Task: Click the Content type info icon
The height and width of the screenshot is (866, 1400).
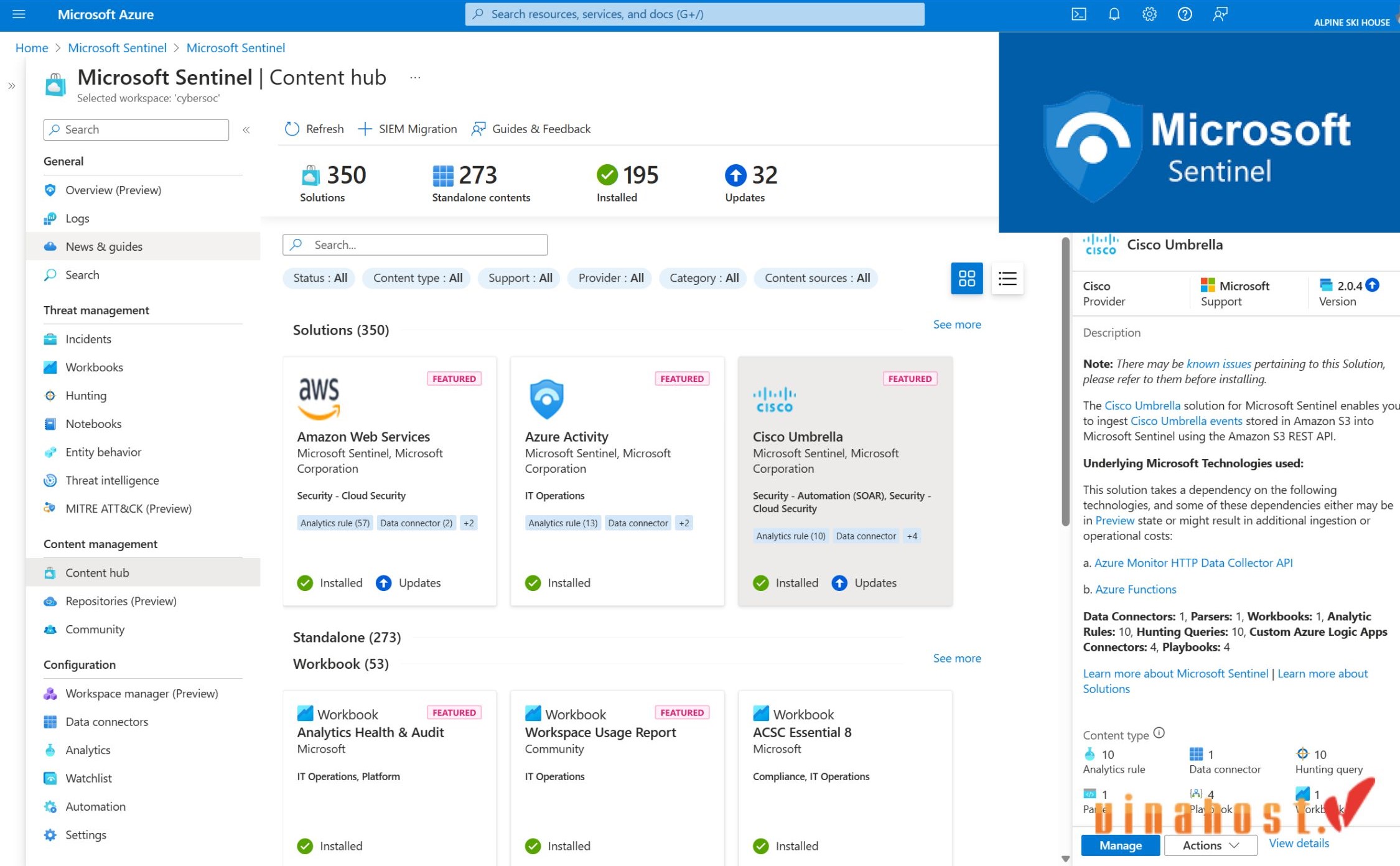Action: [x=1159, y=733]
